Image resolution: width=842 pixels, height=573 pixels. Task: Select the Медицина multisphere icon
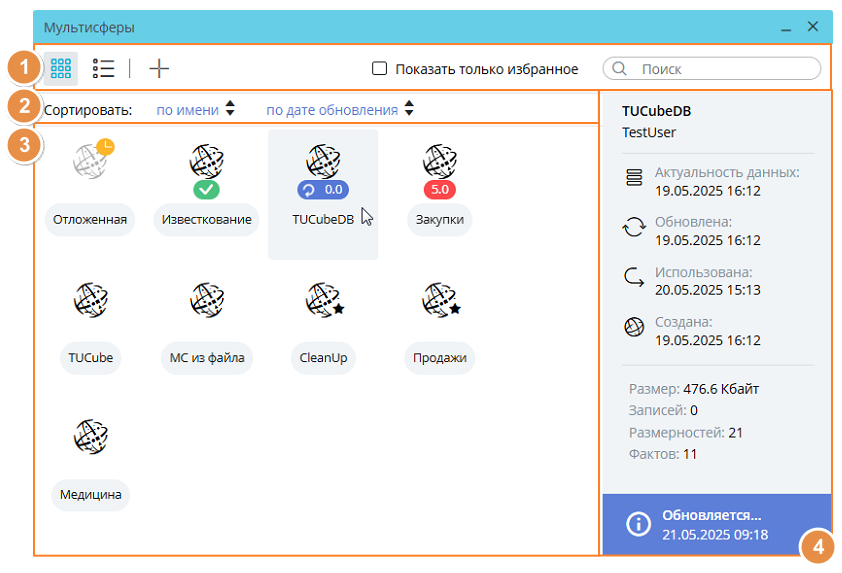(91, 436)
